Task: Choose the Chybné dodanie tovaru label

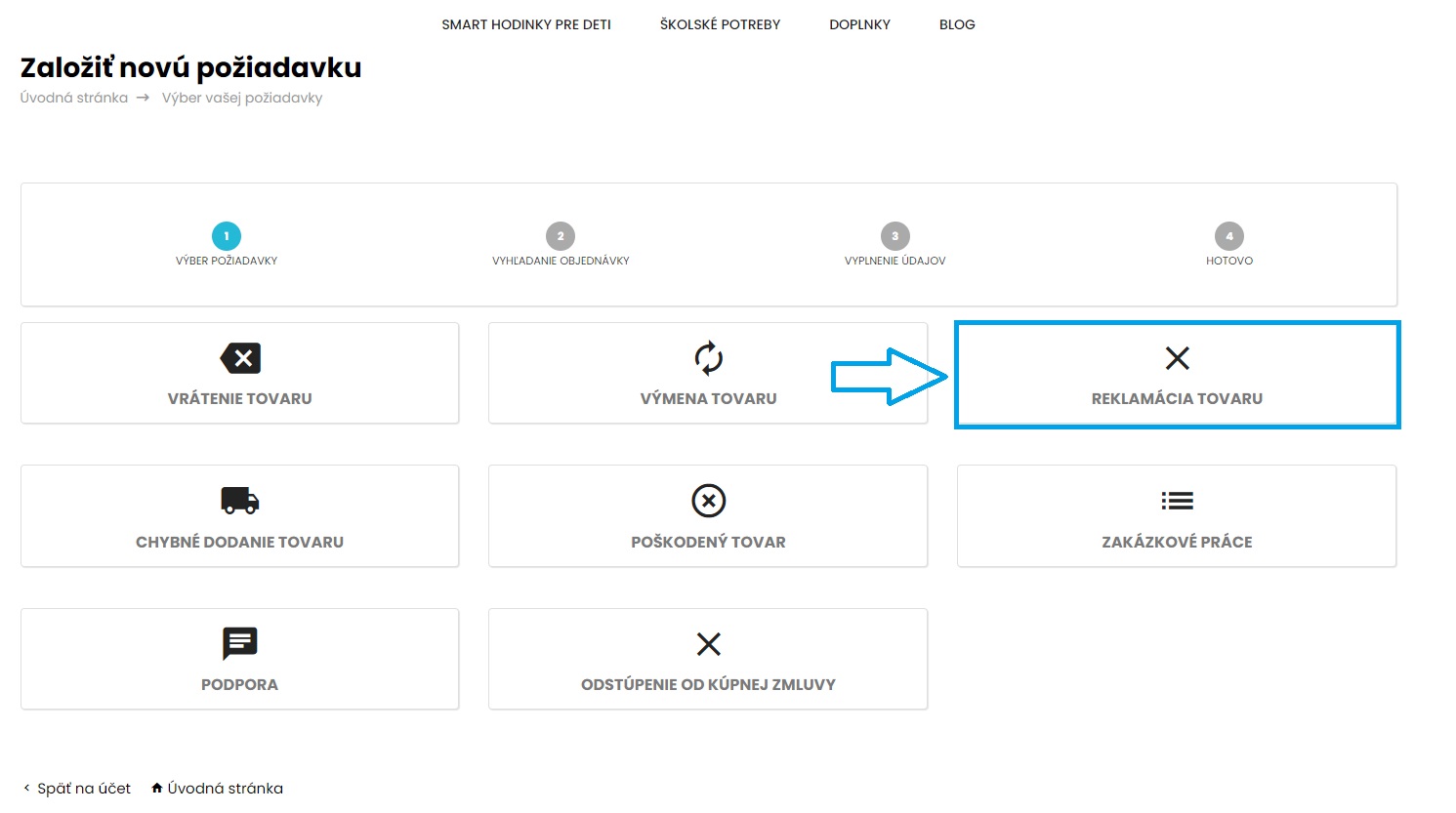Action: pyautogui.click(x=240, y=542)
